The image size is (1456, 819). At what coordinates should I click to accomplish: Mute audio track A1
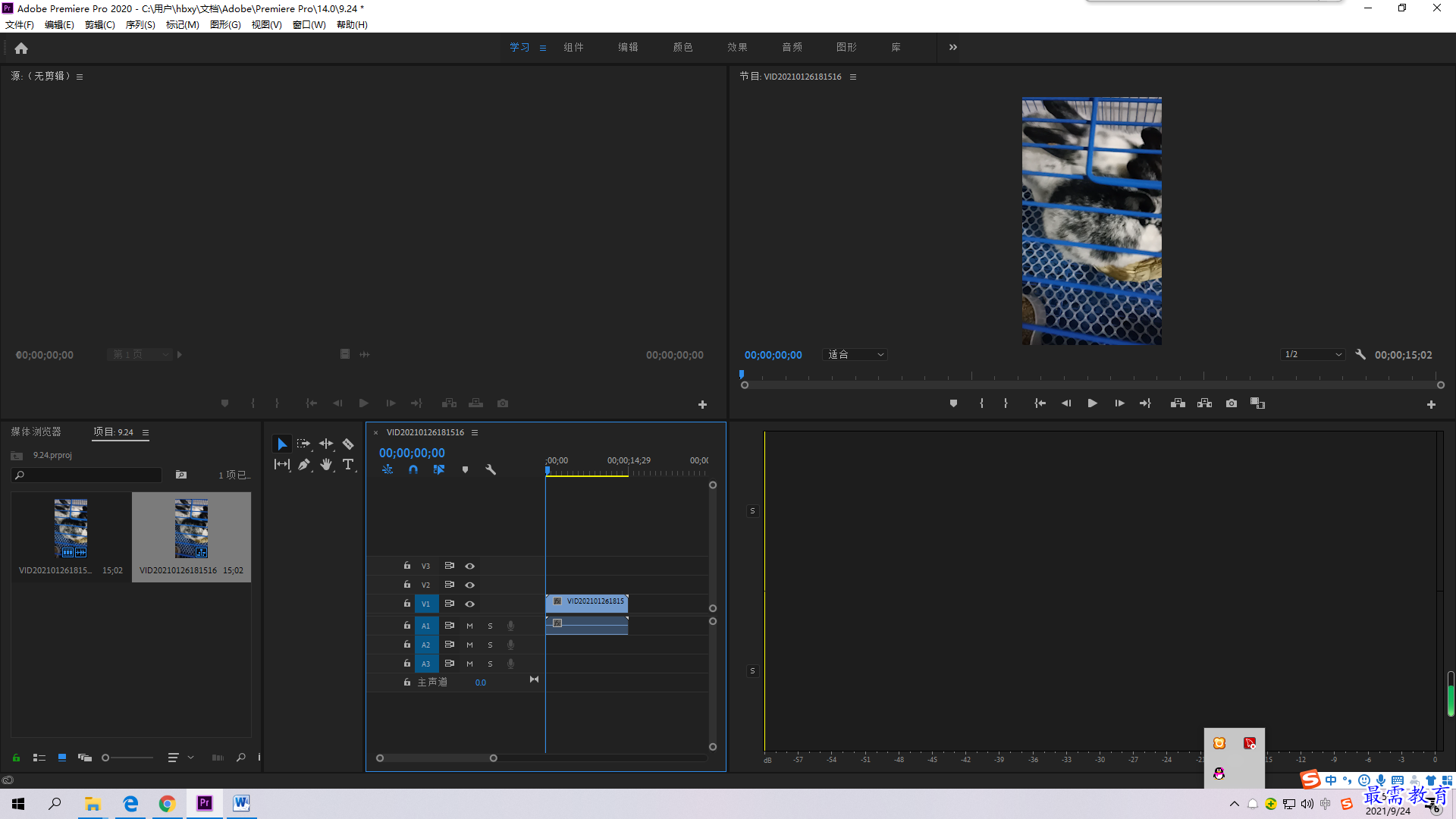(469, 626)
